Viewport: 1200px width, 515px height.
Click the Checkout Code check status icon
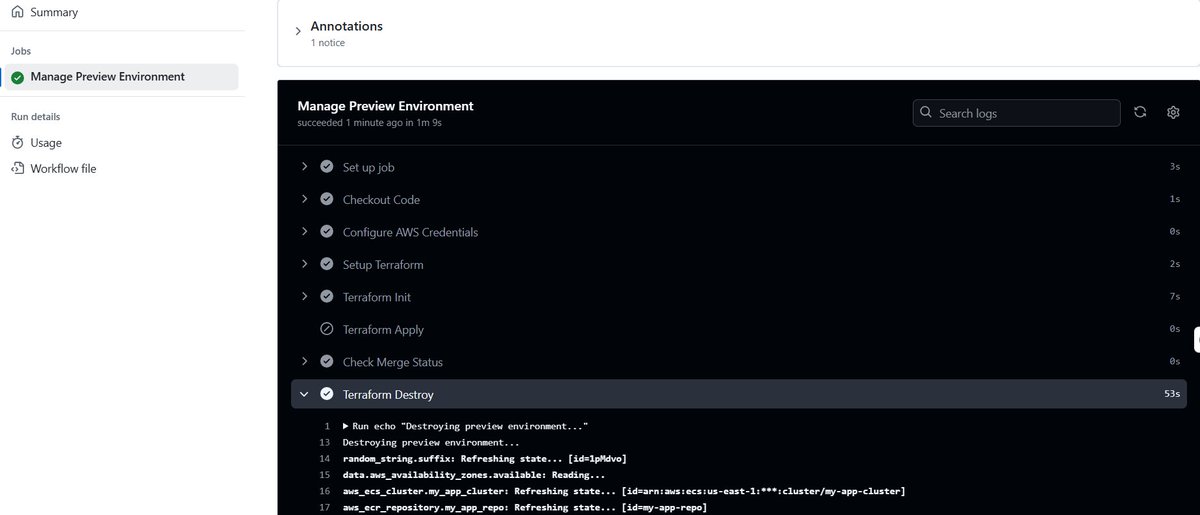click(326, 200)
